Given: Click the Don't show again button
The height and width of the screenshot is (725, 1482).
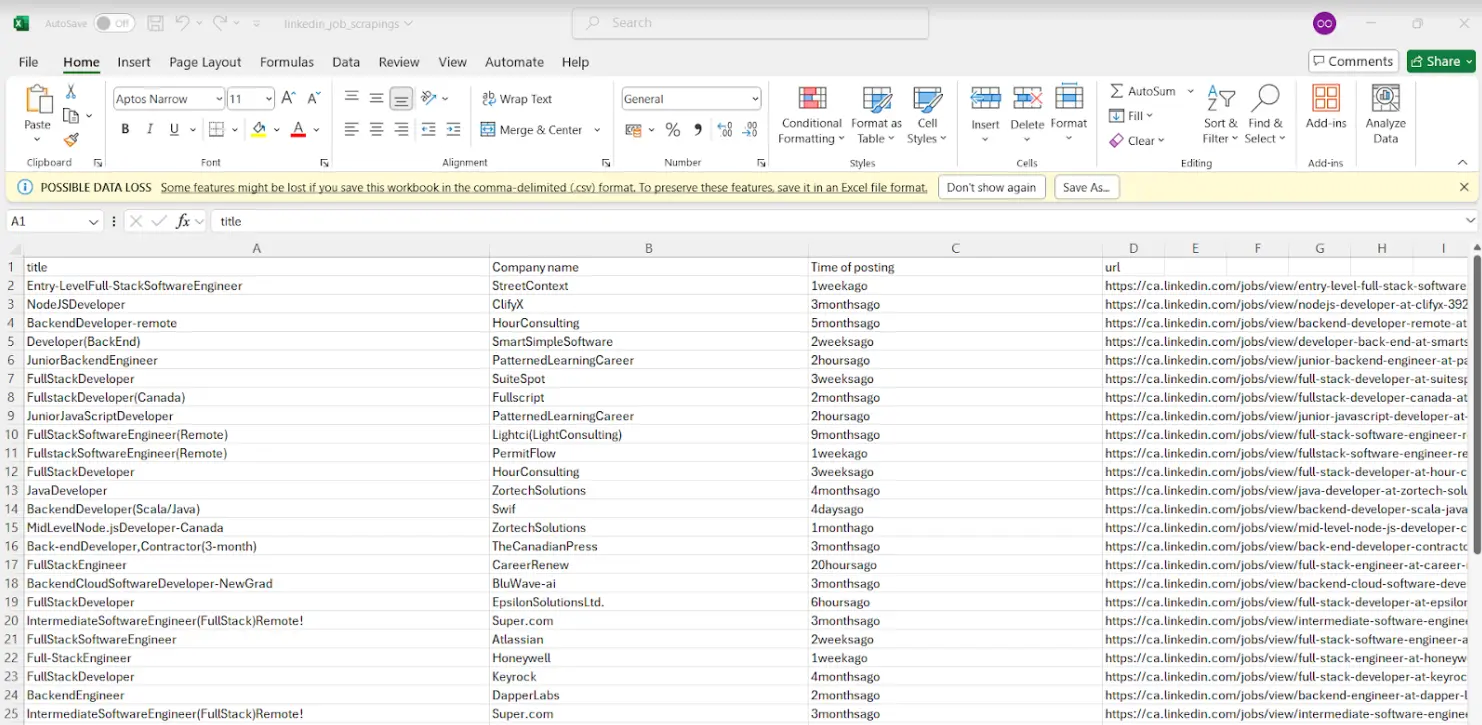Looking at the screenshot, I should point(991,186).
